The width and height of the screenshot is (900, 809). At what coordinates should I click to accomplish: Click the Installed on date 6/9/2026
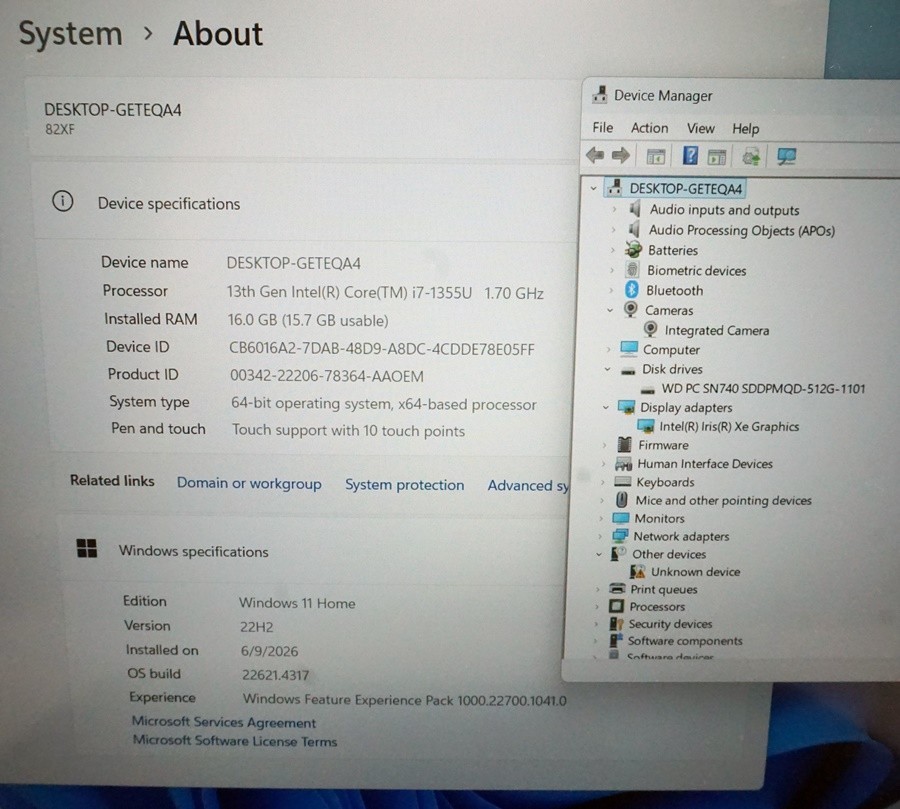pyautogui.click(x=269, y=651)
